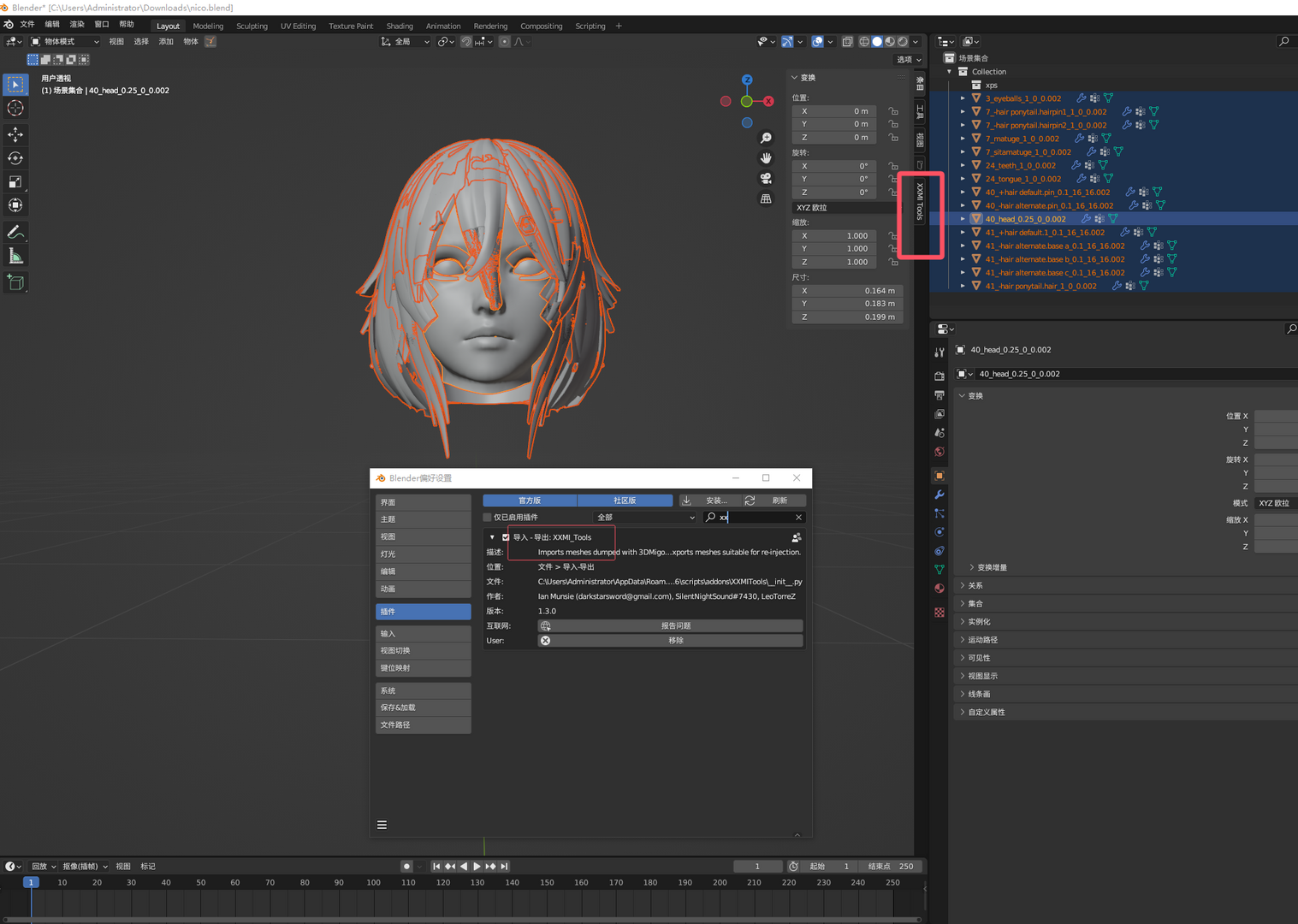
Task: Select the Scale tool icon
Action: tap(15, 181)
